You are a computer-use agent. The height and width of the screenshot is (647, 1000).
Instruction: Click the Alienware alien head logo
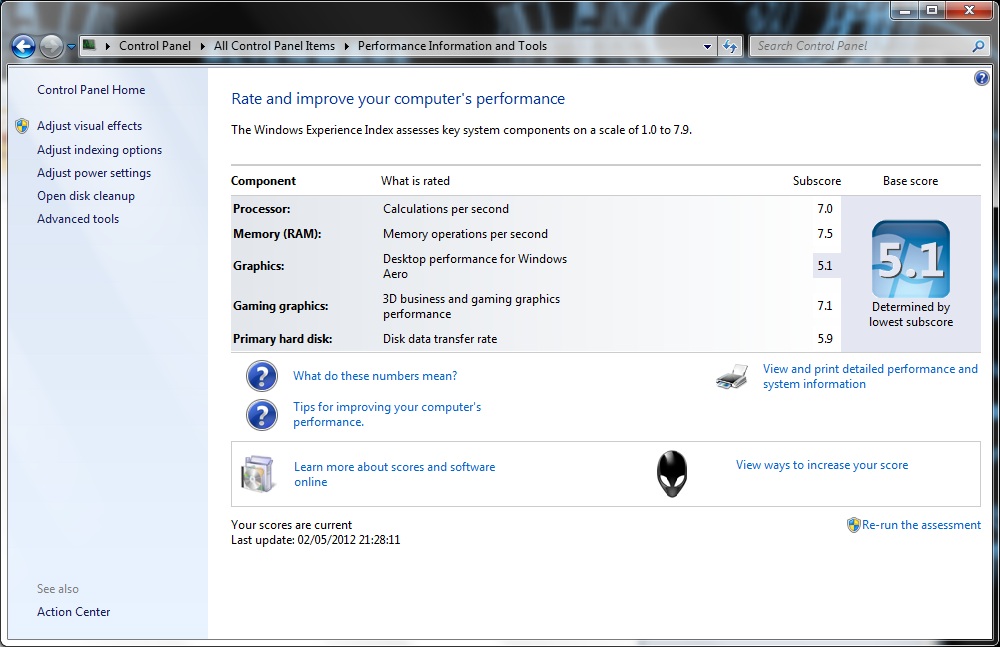coord(672,474)
